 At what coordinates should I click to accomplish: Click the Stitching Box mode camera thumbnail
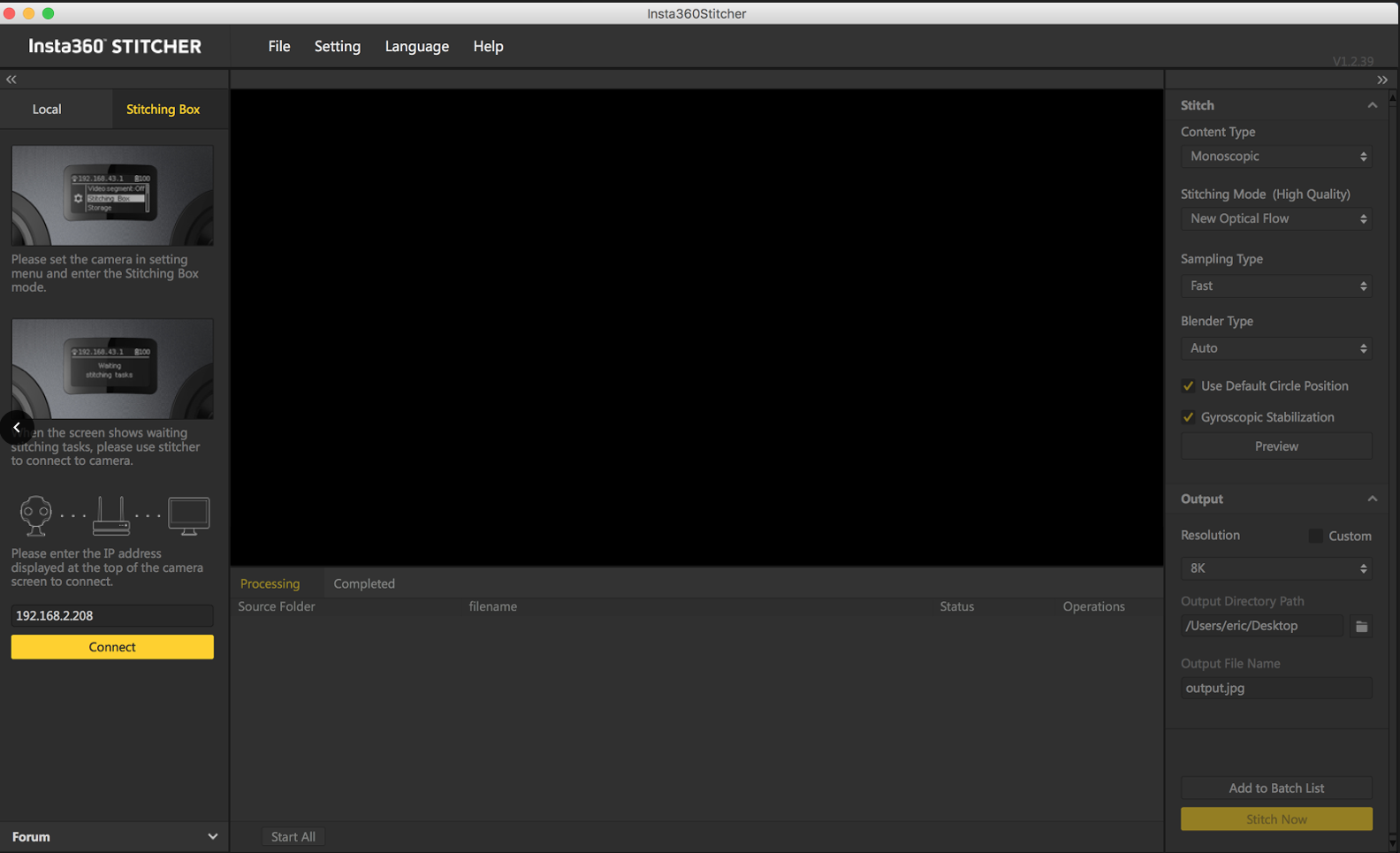tap(112, 195)
